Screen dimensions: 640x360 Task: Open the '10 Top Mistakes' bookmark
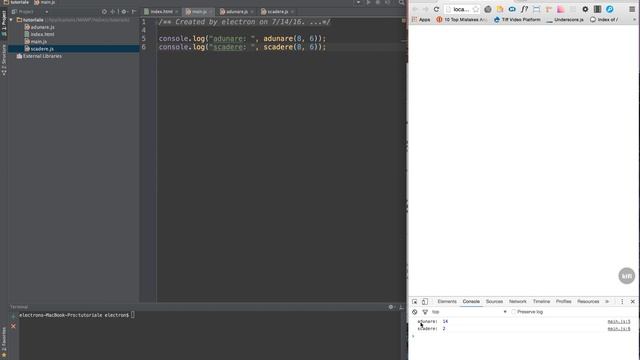pyautogui.click(x=462, y=20)
